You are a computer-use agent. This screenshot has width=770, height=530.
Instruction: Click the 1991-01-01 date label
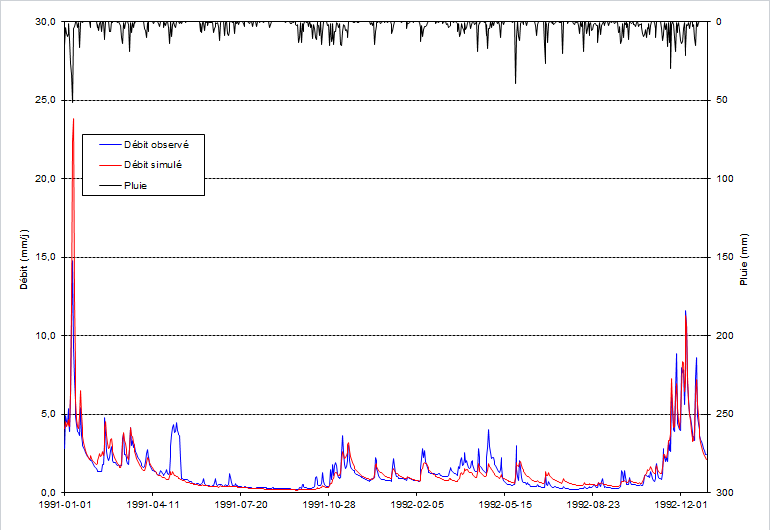coord(65,505)
